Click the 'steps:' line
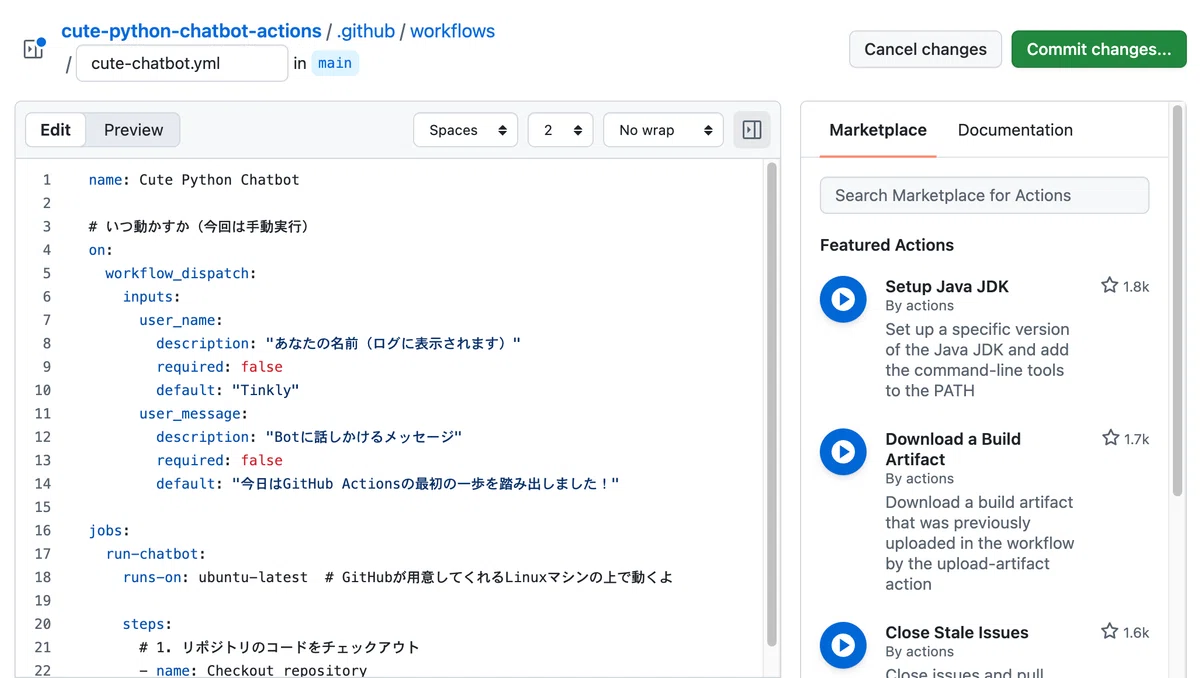Screen dimensions: 1200x678 pos(147,623)
